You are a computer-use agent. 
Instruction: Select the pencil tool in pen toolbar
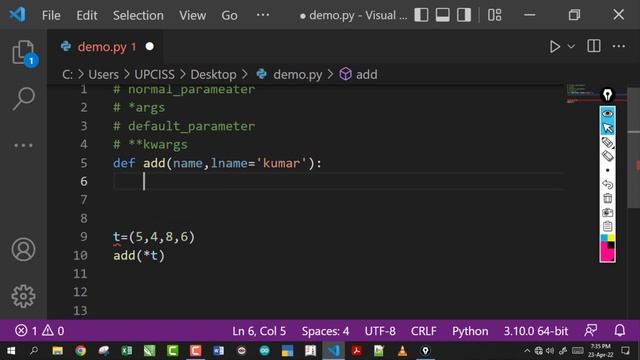point(607,142)
